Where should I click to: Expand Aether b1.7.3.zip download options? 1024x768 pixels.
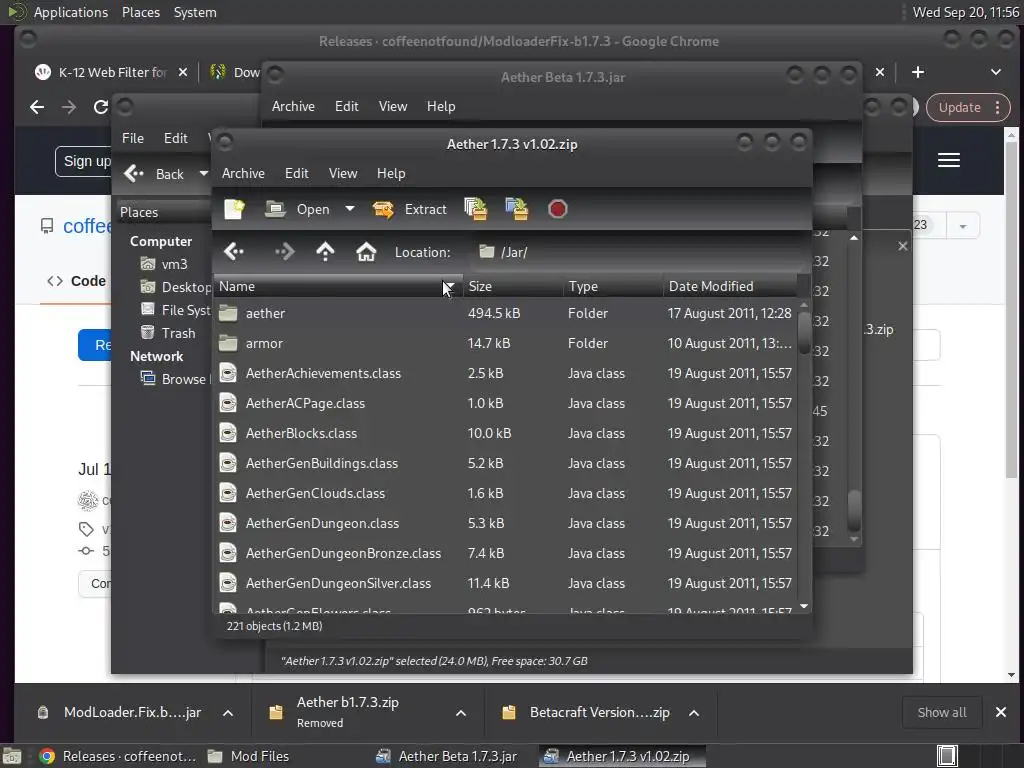[x=460, y=712]
